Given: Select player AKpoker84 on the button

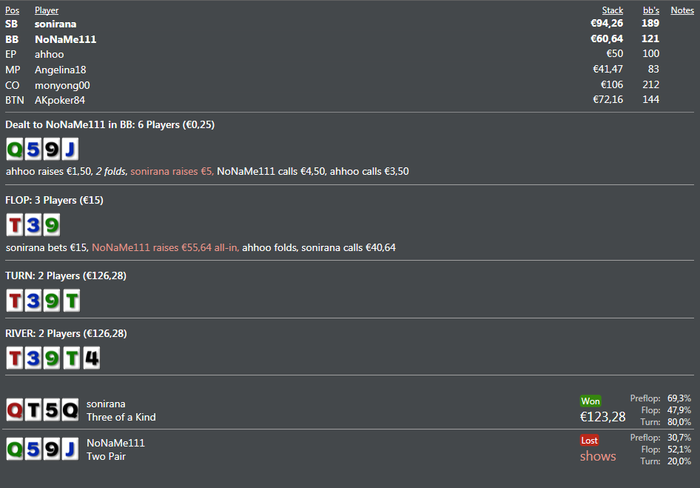Looking at the screenshot, I should pos(60,100).
